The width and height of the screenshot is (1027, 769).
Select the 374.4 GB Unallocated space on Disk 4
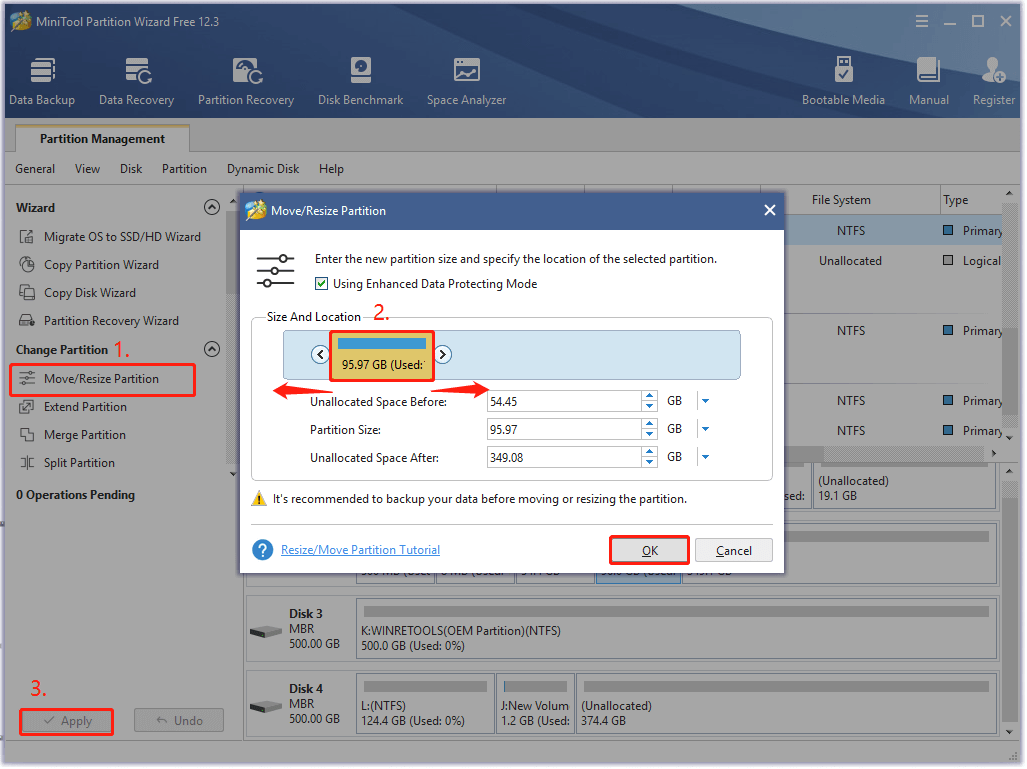[x=786, y=703]
